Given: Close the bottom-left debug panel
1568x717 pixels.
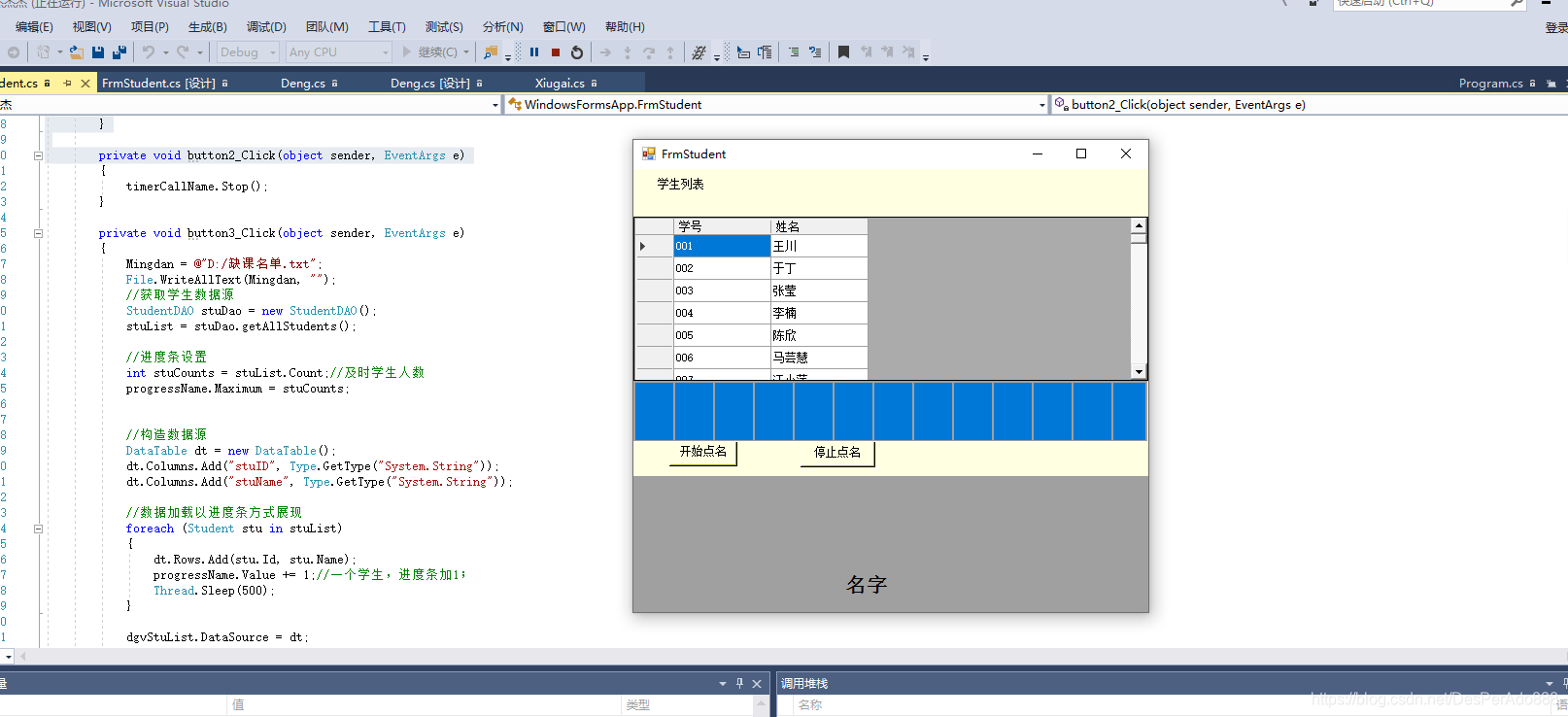Looking at the screenshot, I should click(x=757, y=684).
